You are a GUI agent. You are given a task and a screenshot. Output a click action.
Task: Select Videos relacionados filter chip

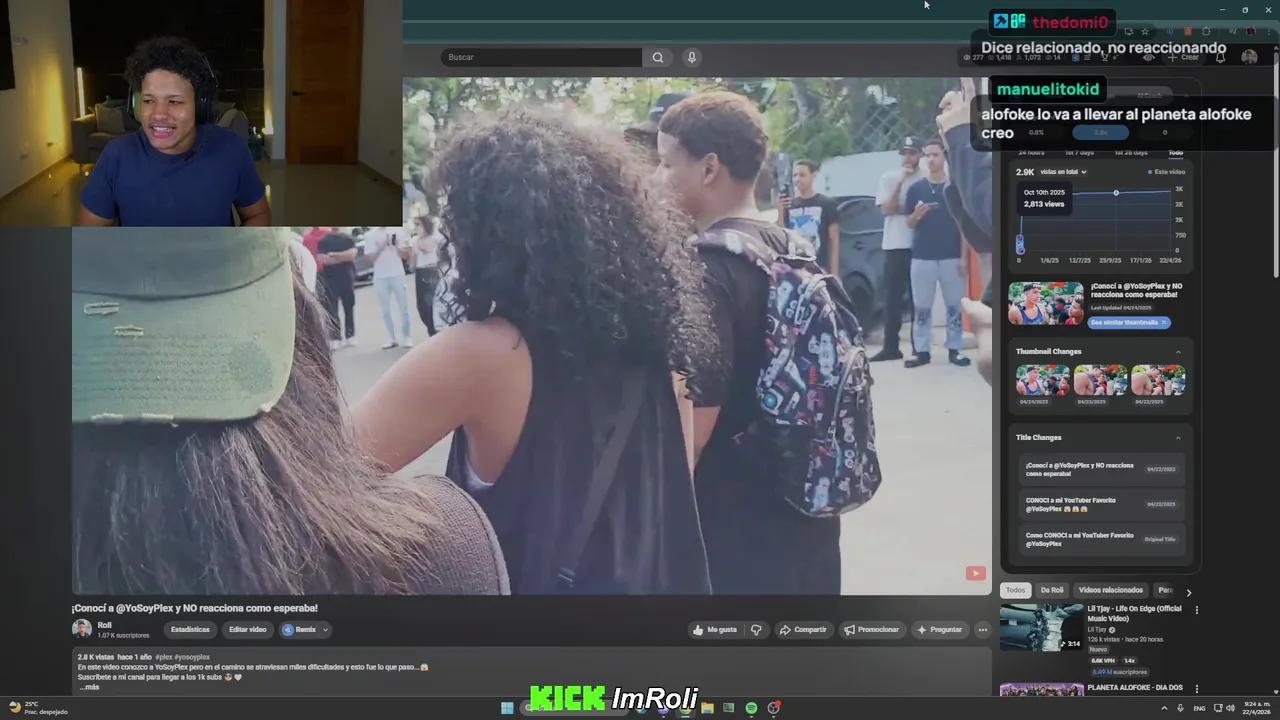[1110, 591]
